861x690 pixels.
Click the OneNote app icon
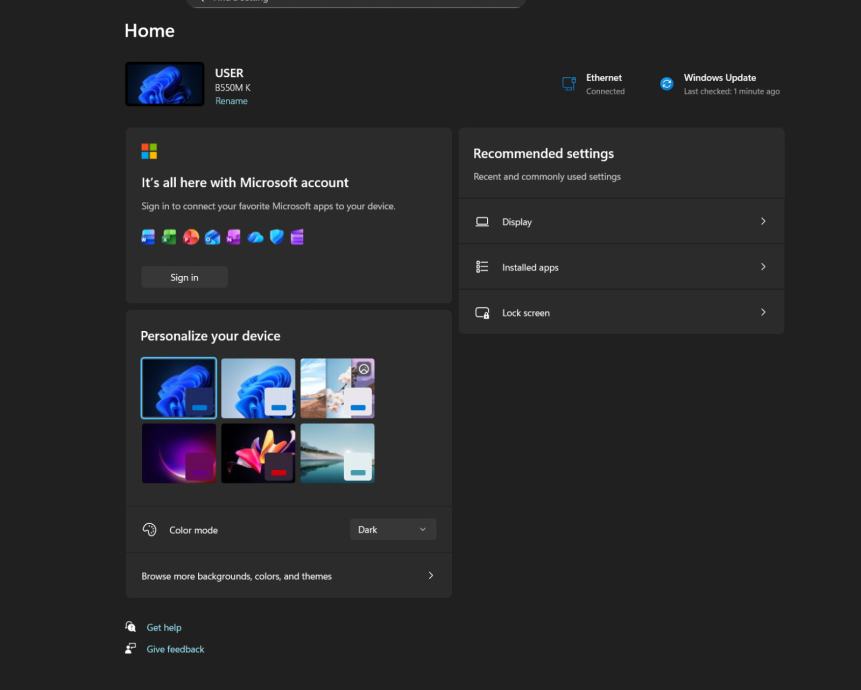point(234,237)
